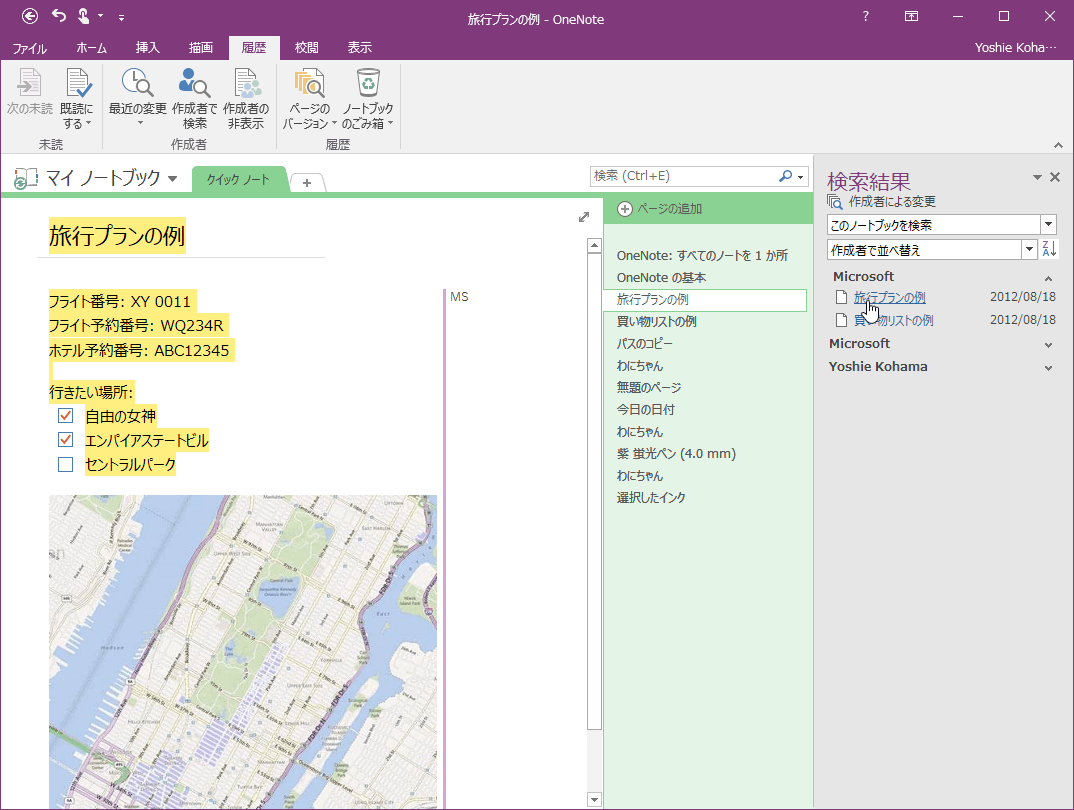Check the セントラルパーク checkbox
This screenshot has height=810, width=1074.
pyautogui.click(x=66, y=464)
